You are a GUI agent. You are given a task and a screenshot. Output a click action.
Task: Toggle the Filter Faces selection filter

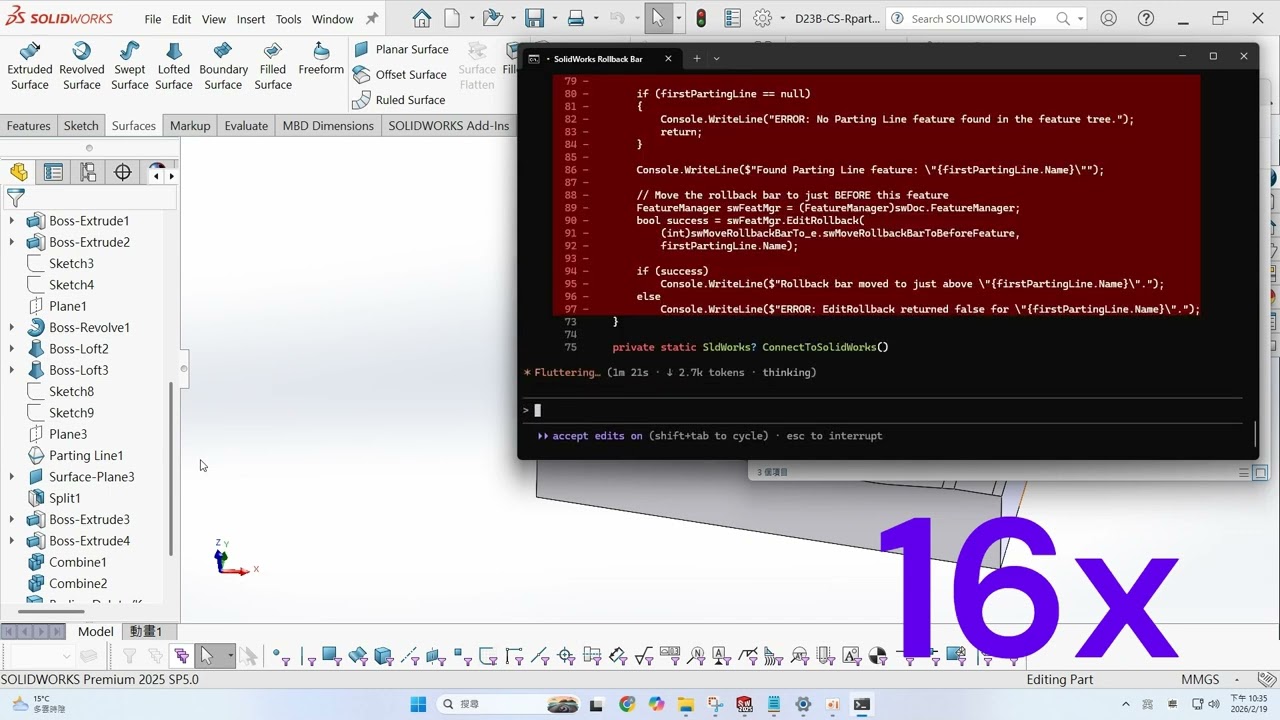[x=331, y=656]
